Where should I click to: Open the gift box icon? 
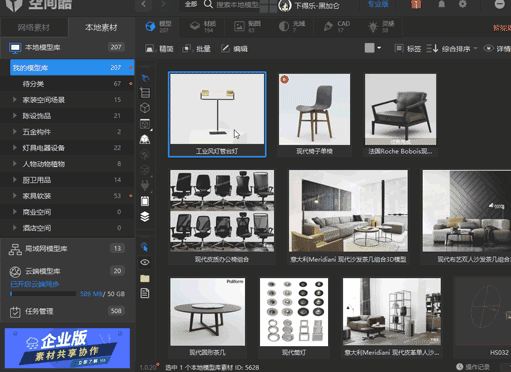[416, 4]
